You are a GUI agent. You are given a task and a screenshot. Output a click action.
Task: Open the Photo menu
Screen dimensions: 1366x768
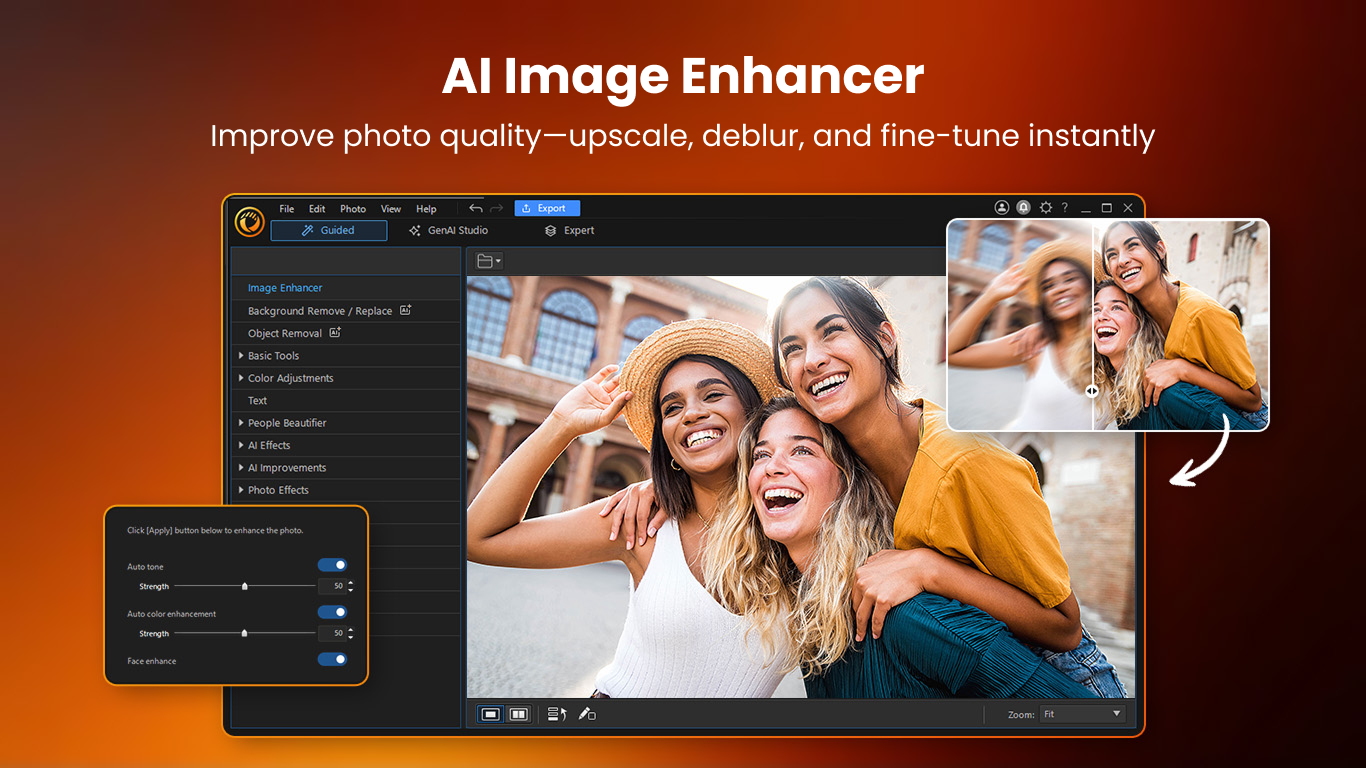pos(353,209)
